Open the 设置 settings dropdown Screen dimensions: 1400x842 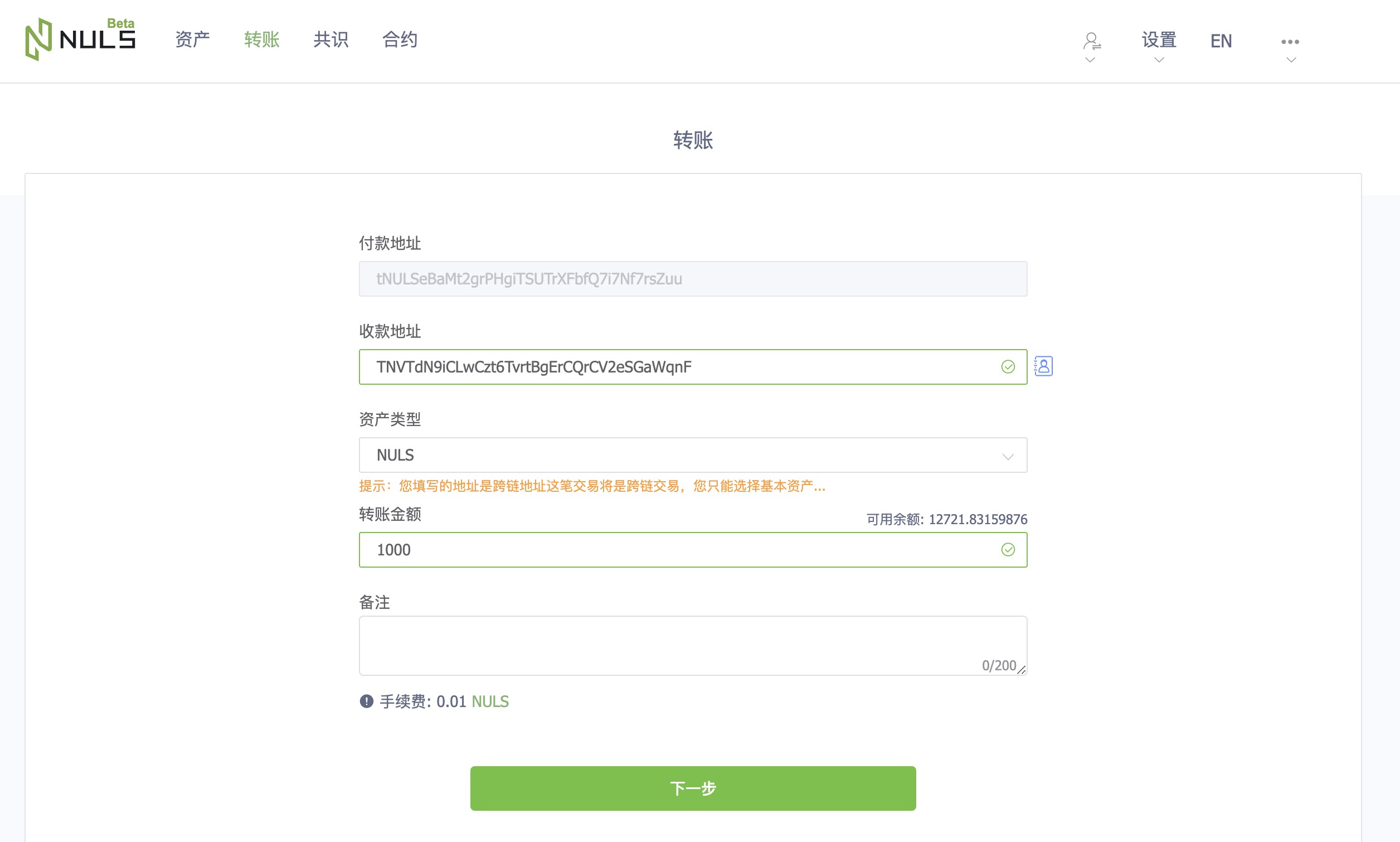tap(1159, 41)
